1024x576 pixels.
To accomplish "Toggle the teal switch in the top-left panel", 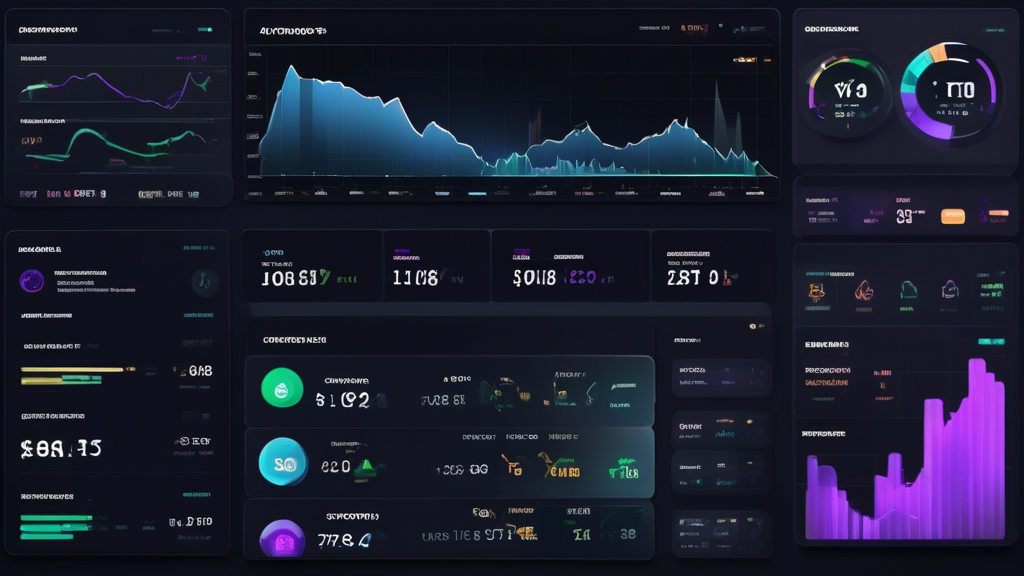I will tap(205, 30).
